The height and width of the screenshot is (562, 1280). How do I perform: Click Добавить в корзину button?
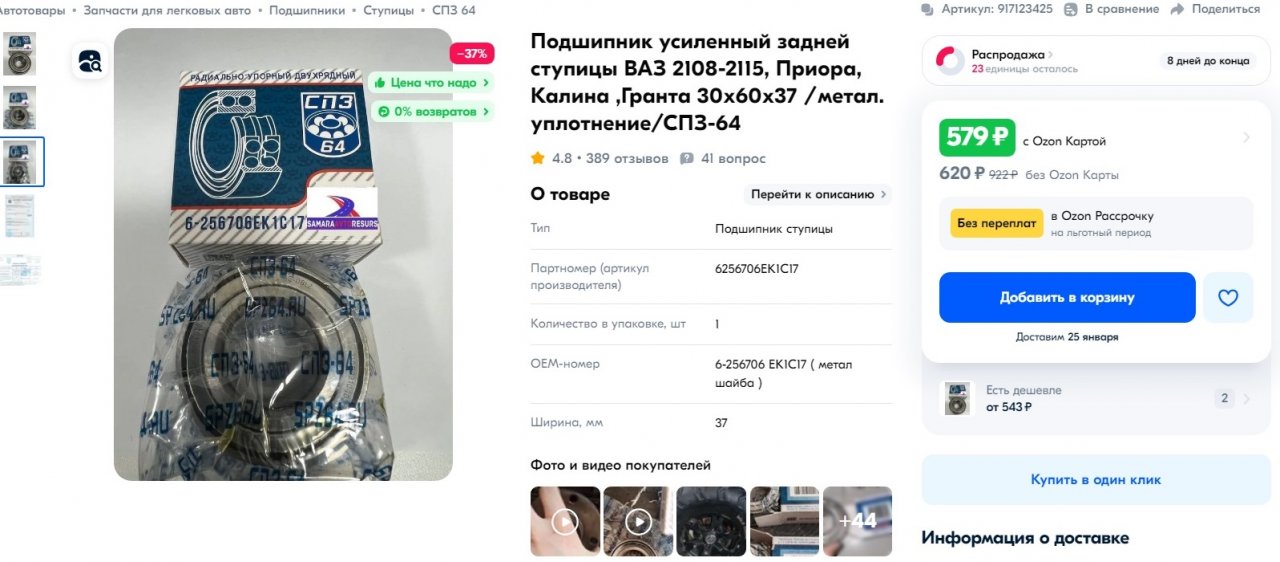[x=1067, y=298]
